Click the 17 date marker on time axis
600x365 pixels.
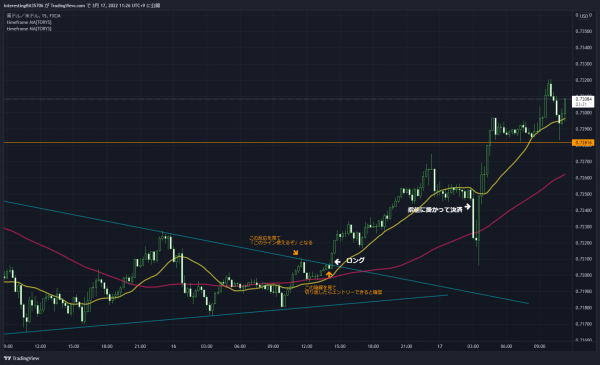440,346
